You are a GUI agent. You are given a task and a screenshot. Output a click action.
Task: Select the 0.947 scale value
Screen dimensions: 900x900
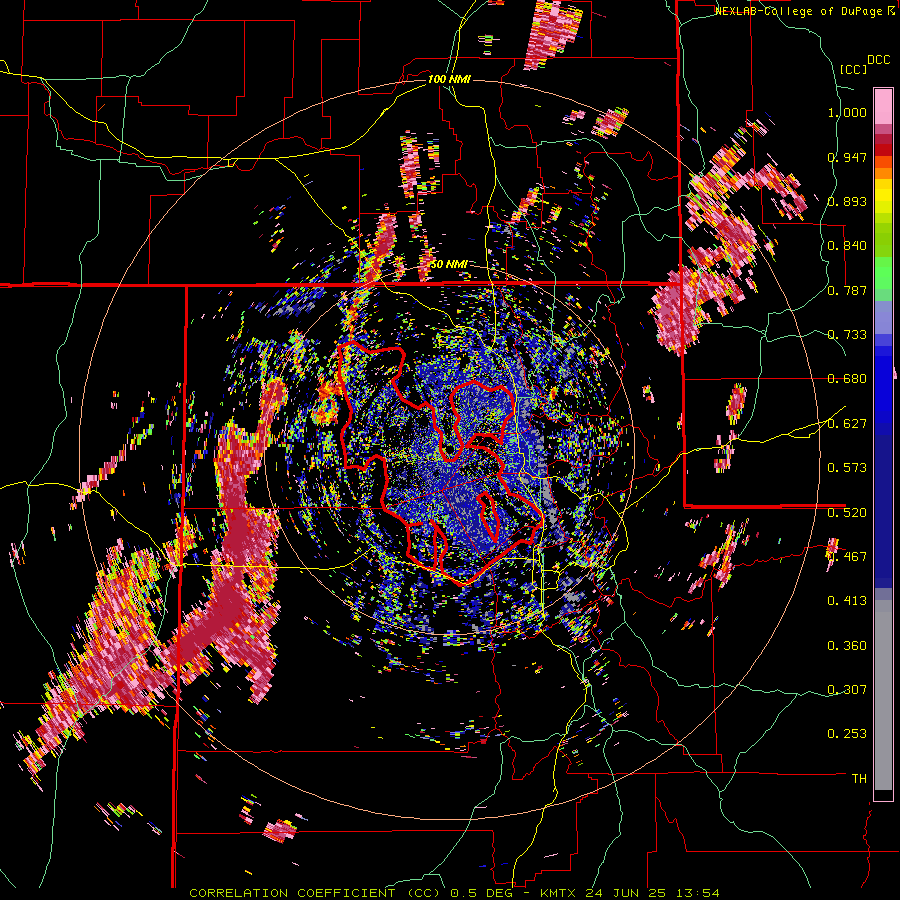[x=847, y=157]
